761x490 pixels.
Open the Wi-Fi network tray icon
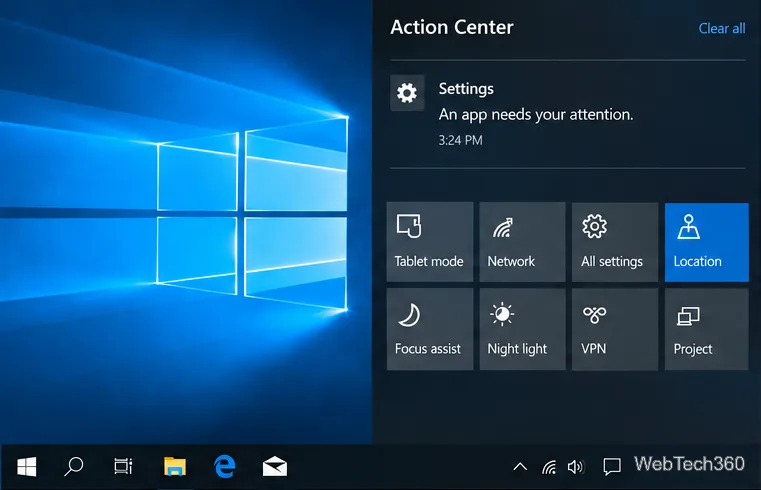(549, 467)
